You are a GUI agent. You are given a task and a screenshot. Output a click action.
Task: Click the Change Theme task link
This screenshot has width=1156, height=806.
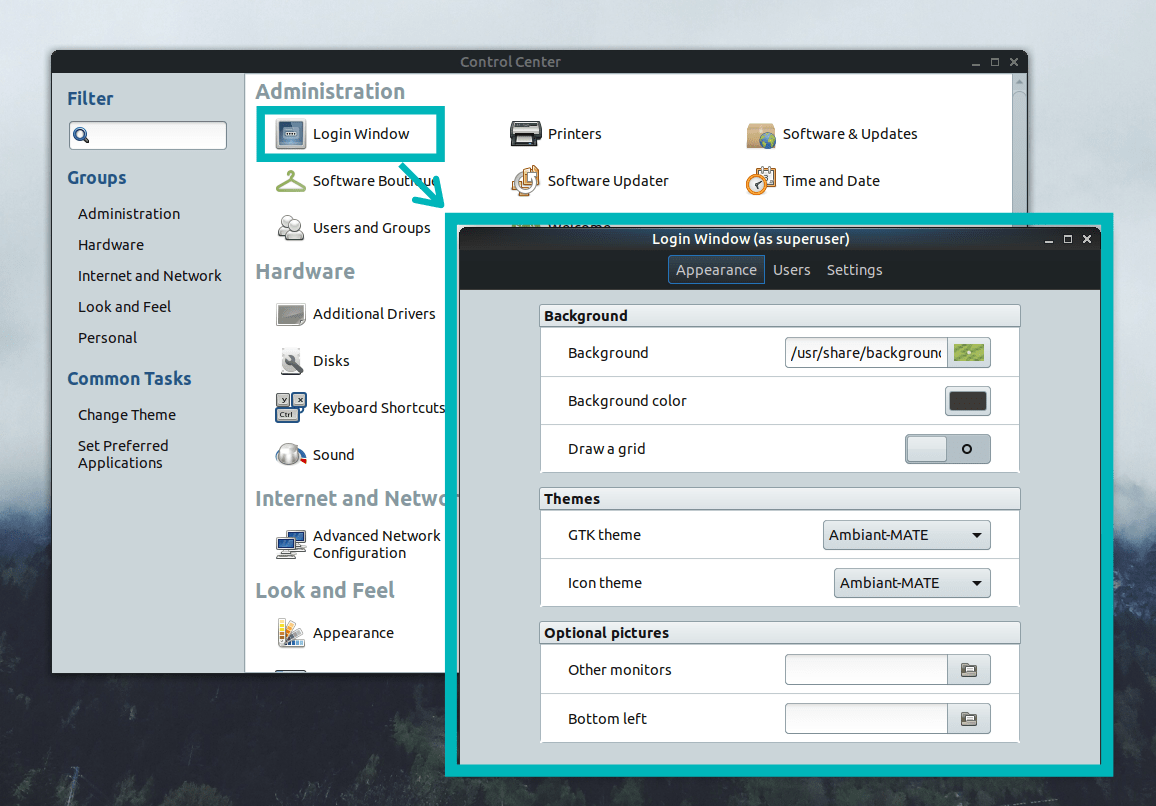pyautogui.click(x=127, y=414)
